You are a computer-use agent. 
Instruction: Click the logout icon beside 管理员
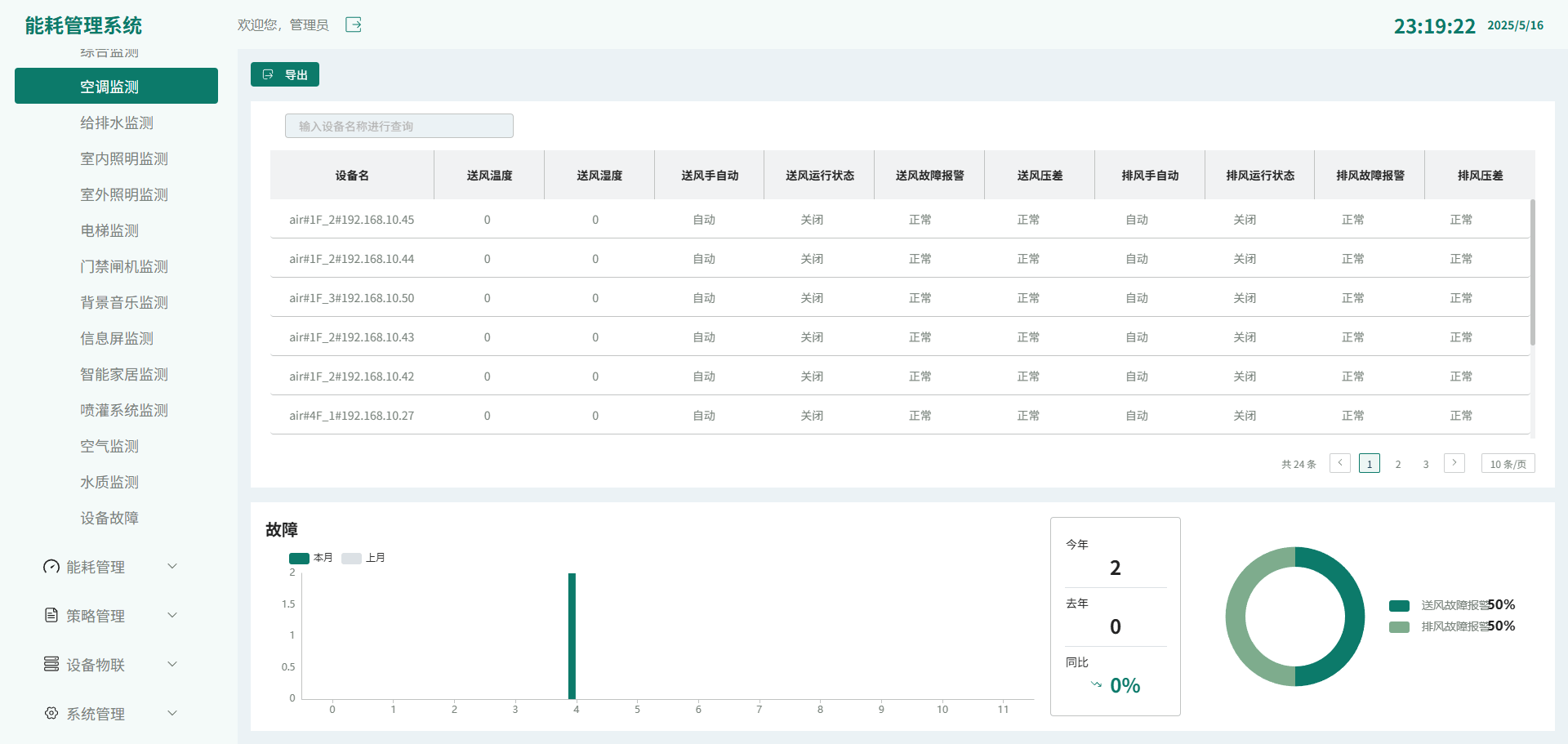[353, 25]
